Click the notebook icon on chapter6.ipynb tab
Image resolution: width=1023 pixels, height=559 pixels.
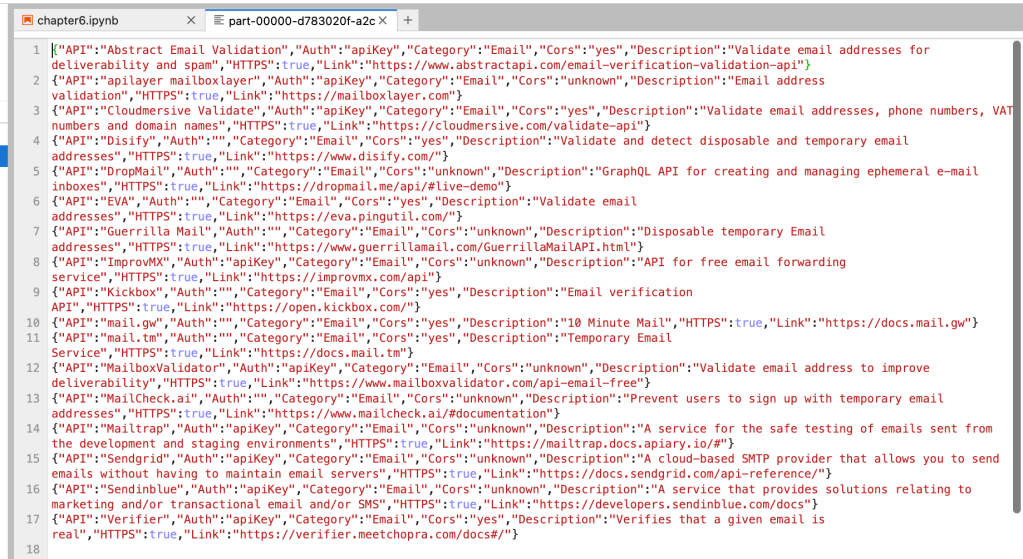[28, 20]
